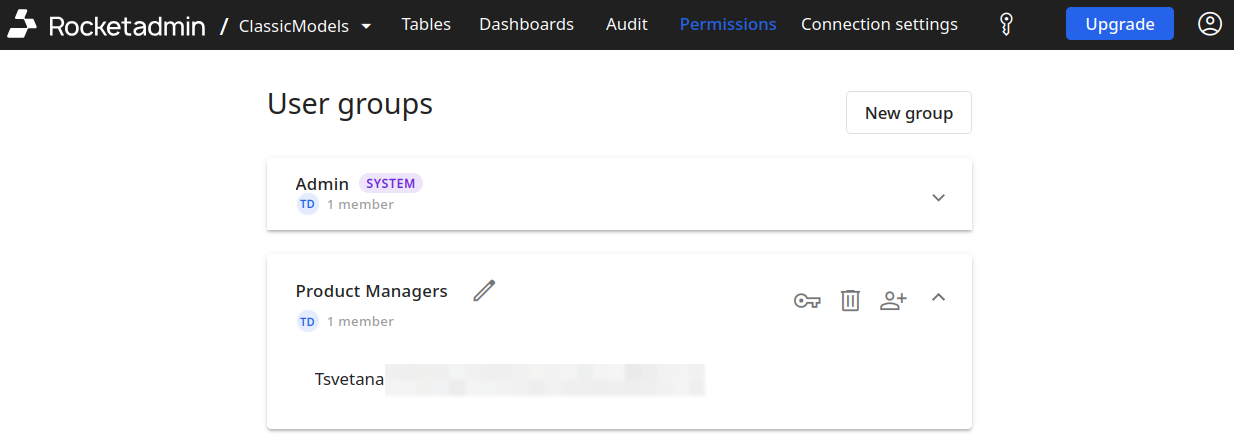Select Permissions in the top navigation
This screenshot has height=438, width=1234.
pos(727,24)
